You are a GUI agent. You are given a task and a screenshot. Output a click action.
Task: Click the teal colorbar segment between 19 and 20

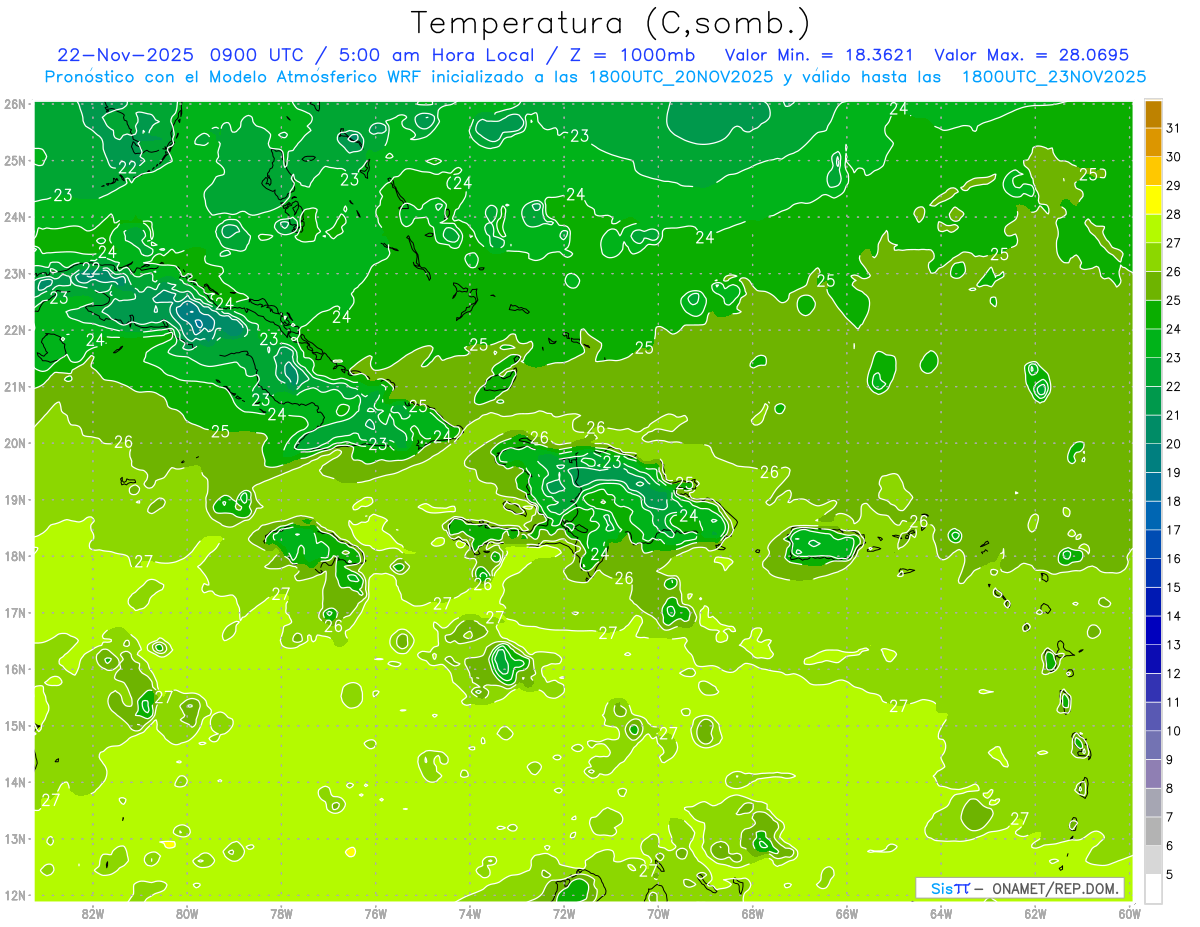(1153, 458)
